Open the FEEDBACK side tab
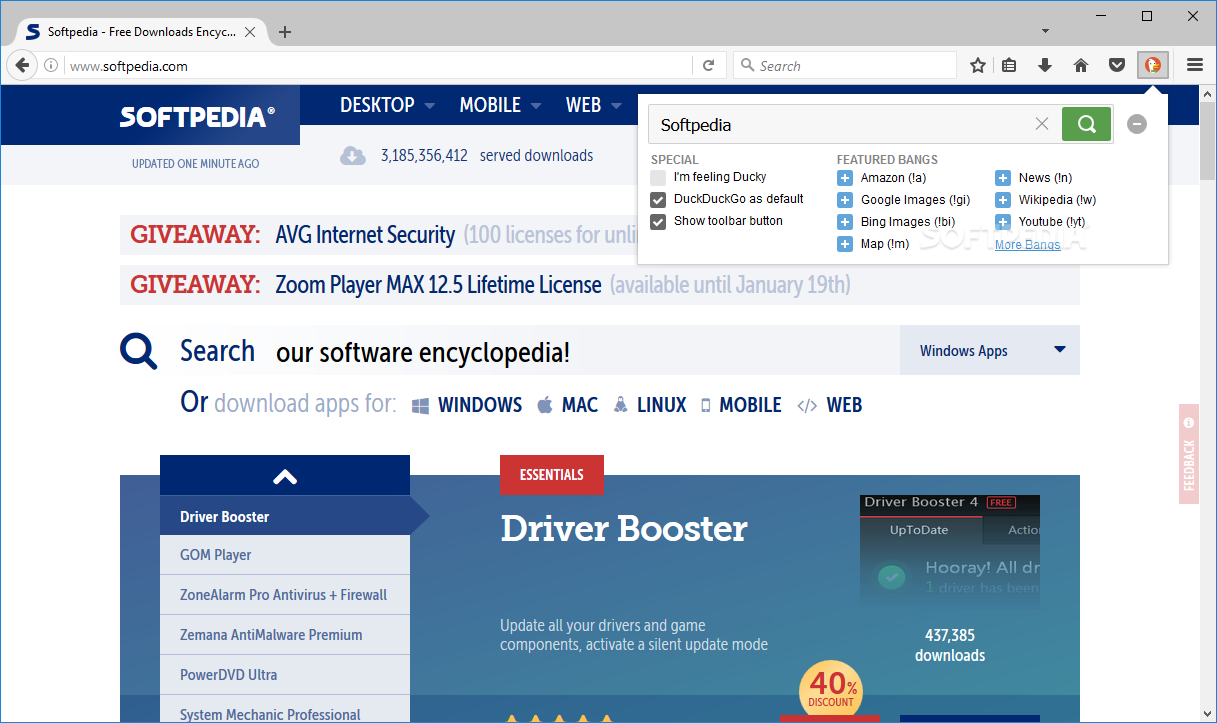 1189,454
